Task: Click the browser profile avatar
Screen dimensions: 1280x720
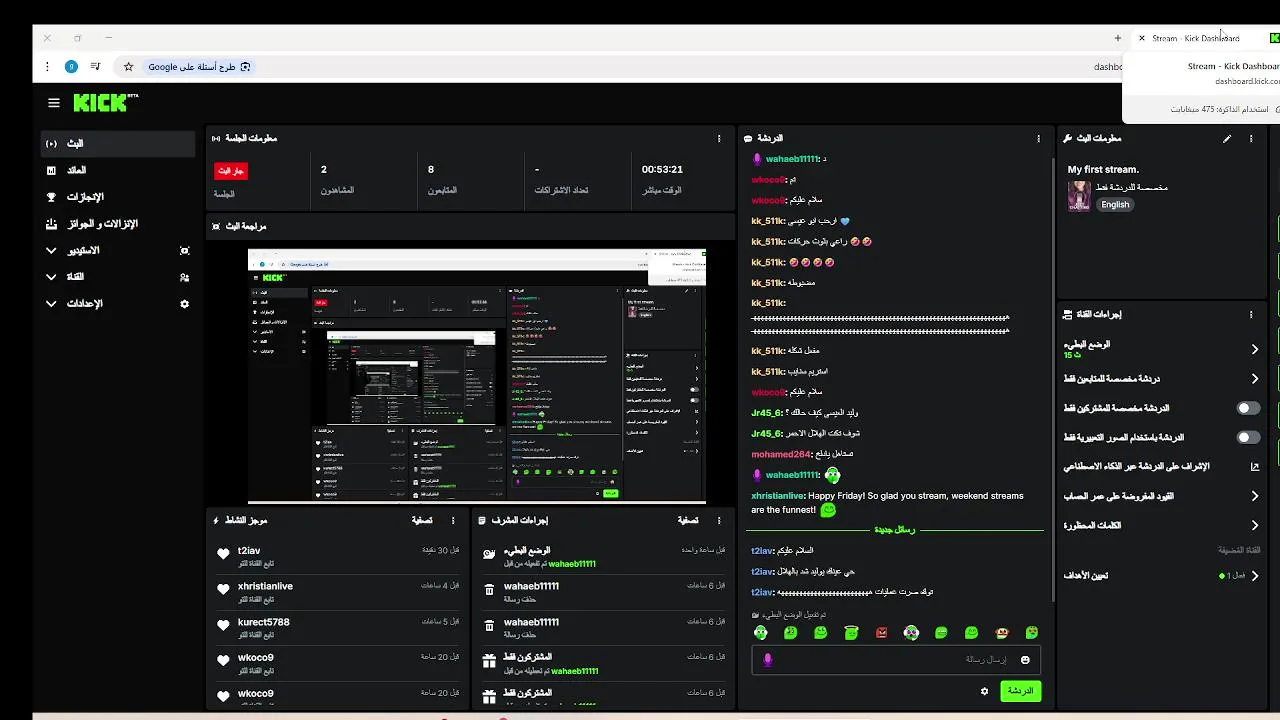Action: pos(71,67)
